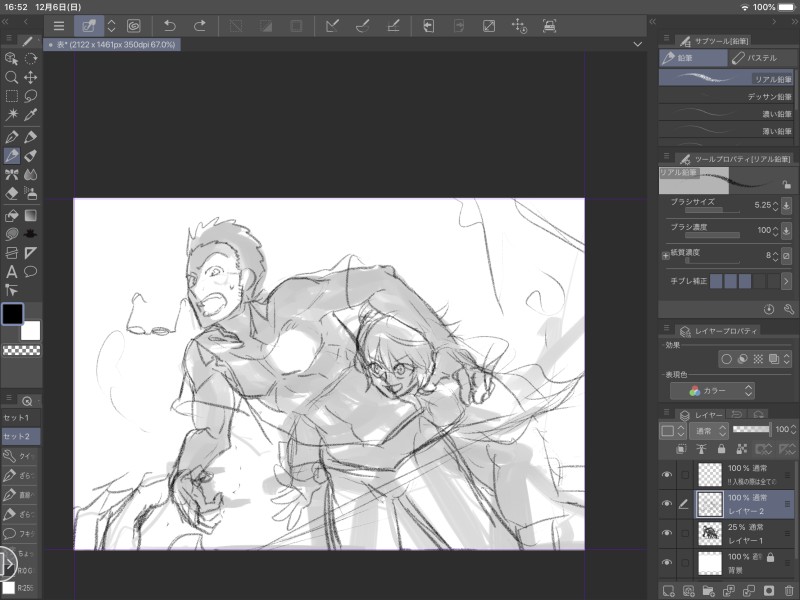Tick the selection checkbox of 背景 layer
The width and height of the screenshot is (800, 600).
tap(685, 562)
